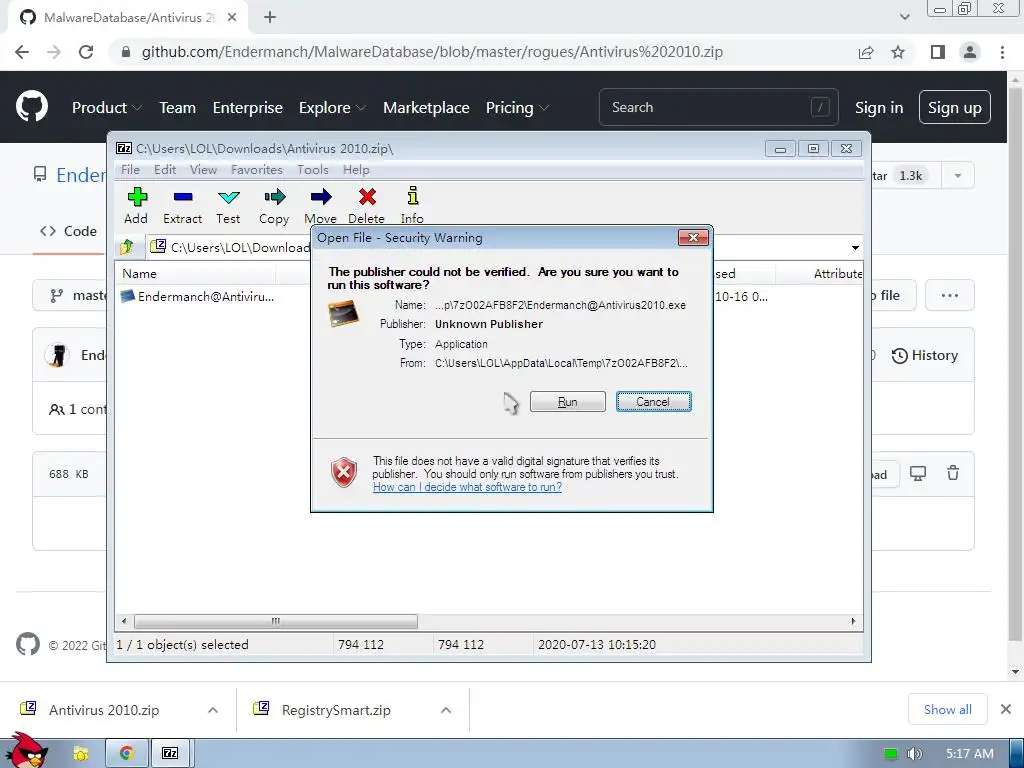Click the taskbar clock showing 5:17 AM

969,754
